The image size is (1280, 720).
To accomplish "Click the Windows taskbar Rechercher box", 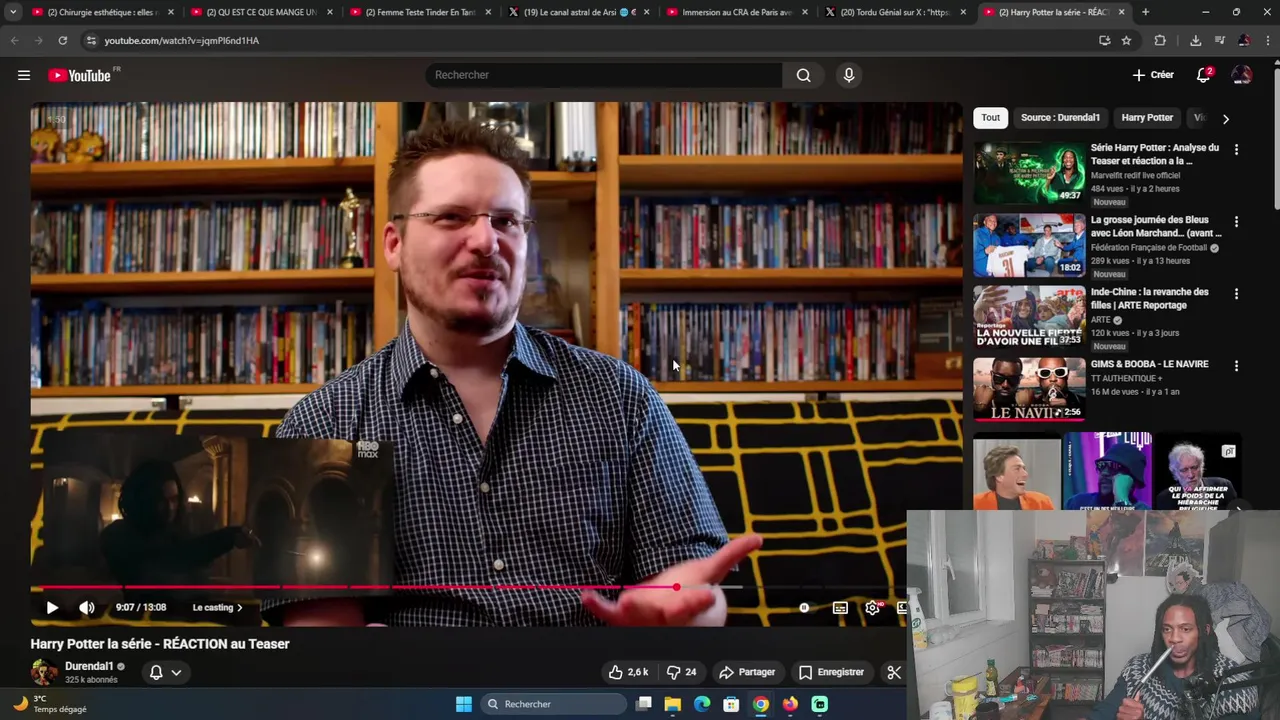I will coord(554,704).
